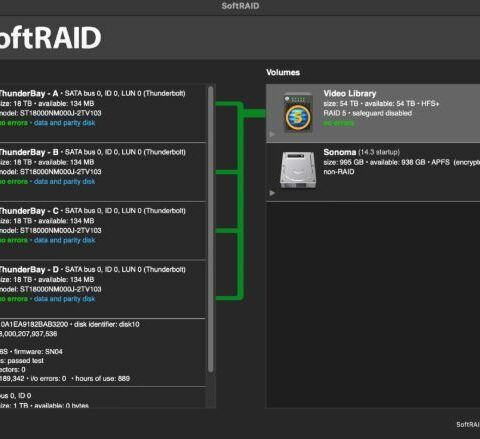Click the SoftRAID window title
480x439 pixels.
click(240, 6)
